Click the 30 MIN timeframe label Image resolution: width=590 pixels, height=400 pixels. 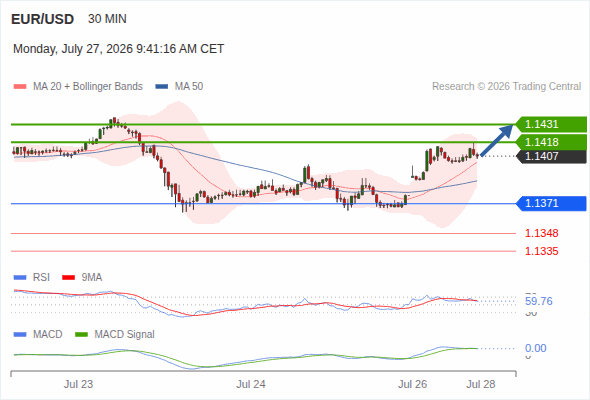click(x=107, y=19)
